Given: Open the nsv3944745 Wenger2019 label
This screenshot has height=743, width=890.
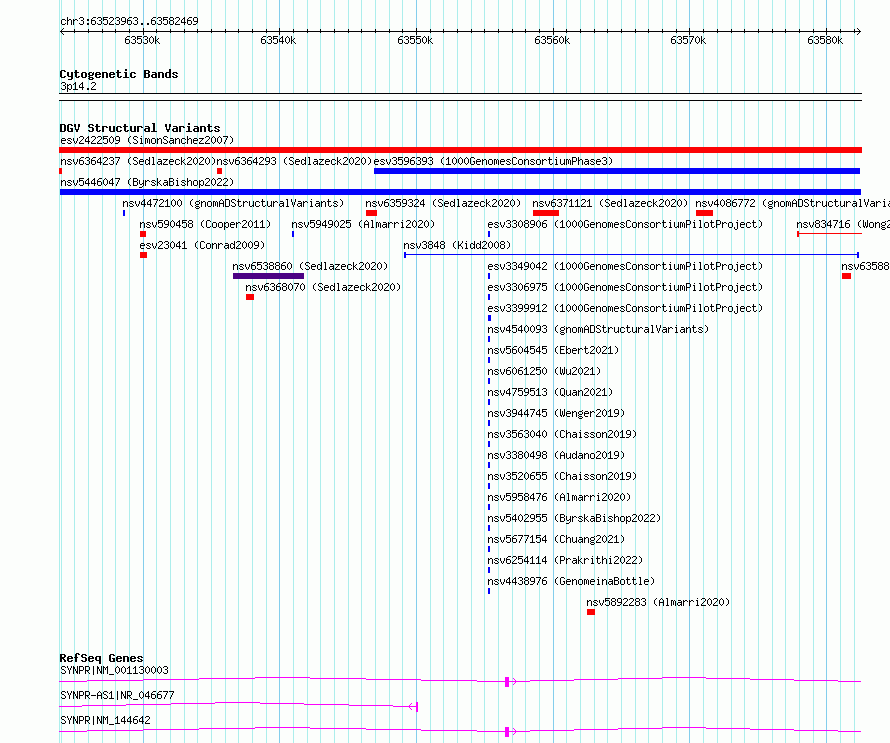Looking at the screenshot, I should tap(556, 413).
